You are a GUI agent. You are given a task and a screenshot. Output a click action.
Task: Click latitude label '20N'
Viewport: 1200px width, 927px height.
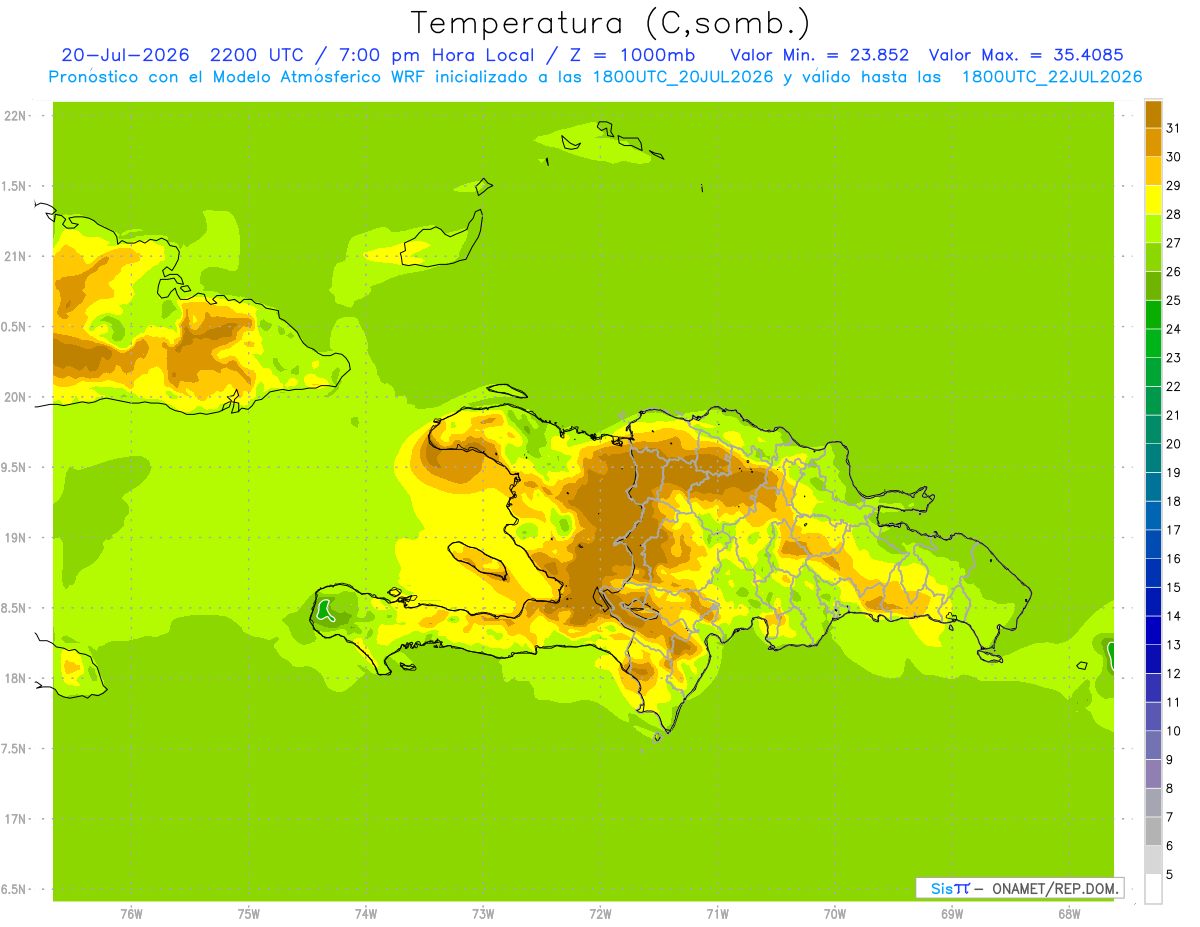[15, 397]
